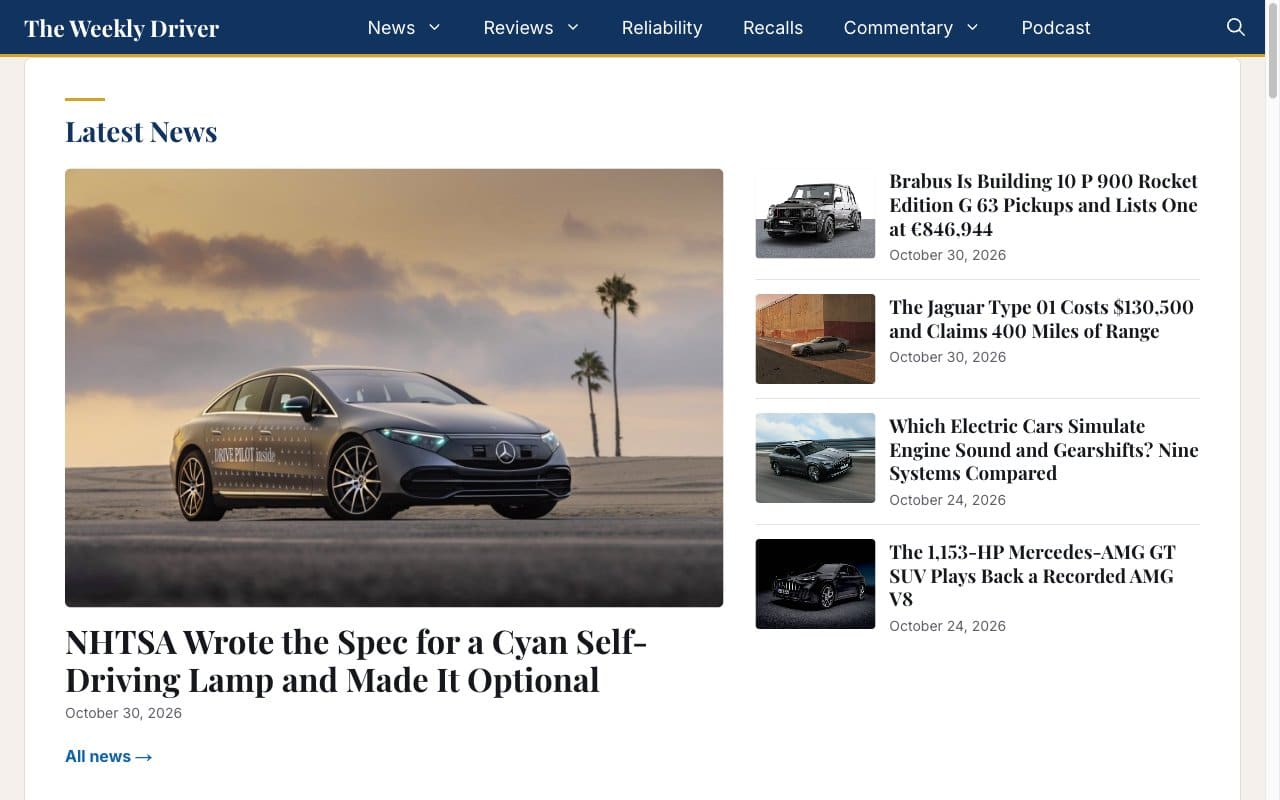This screenshot has height=800, width=1280.
Task: Read the NHTSA cyan self-driving lamp headline
Action: pos(356,660)
